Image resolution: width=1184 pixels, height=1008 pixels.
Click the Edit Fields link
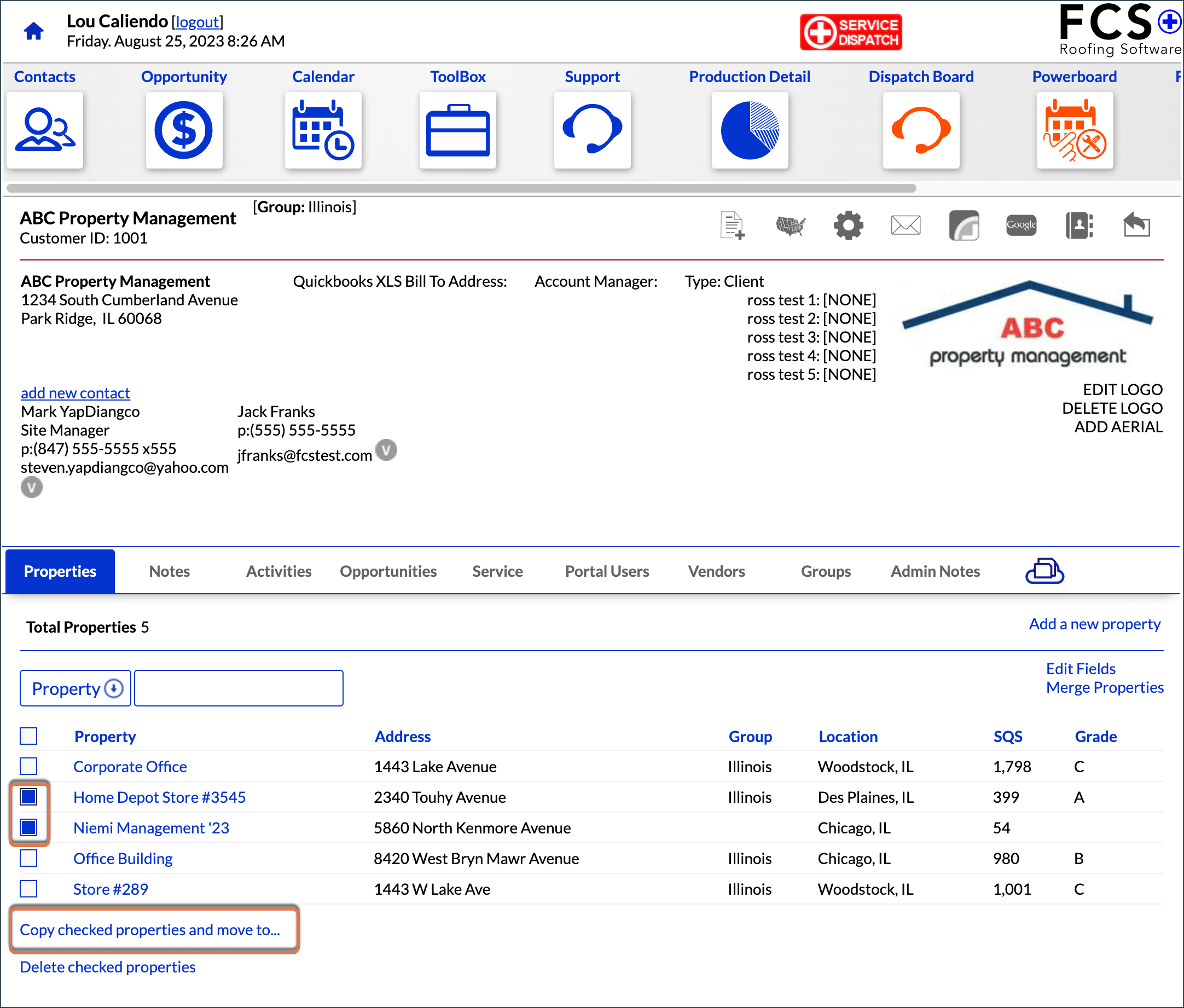[x=1081, y=668]
